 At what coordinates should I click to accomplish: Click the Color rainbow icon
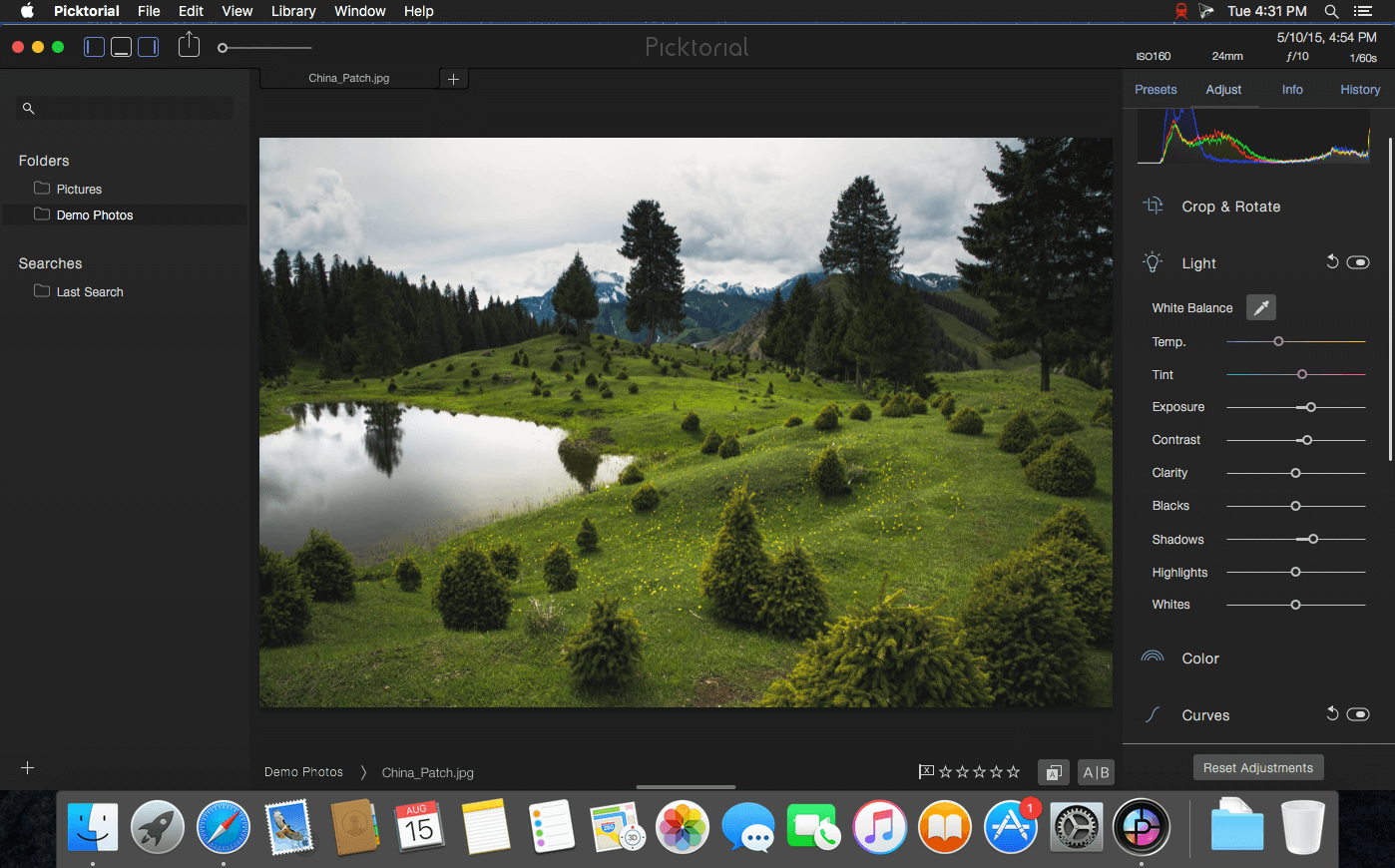pyautogui.click(x=1153, y=656)
